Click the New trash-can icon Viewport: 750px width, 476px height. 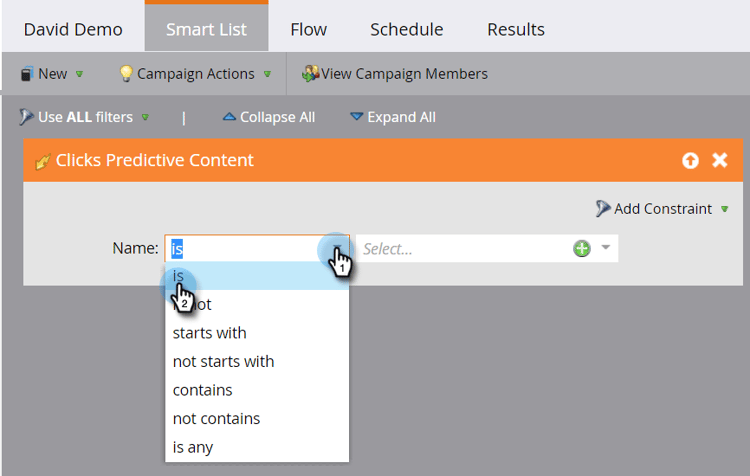27,74
